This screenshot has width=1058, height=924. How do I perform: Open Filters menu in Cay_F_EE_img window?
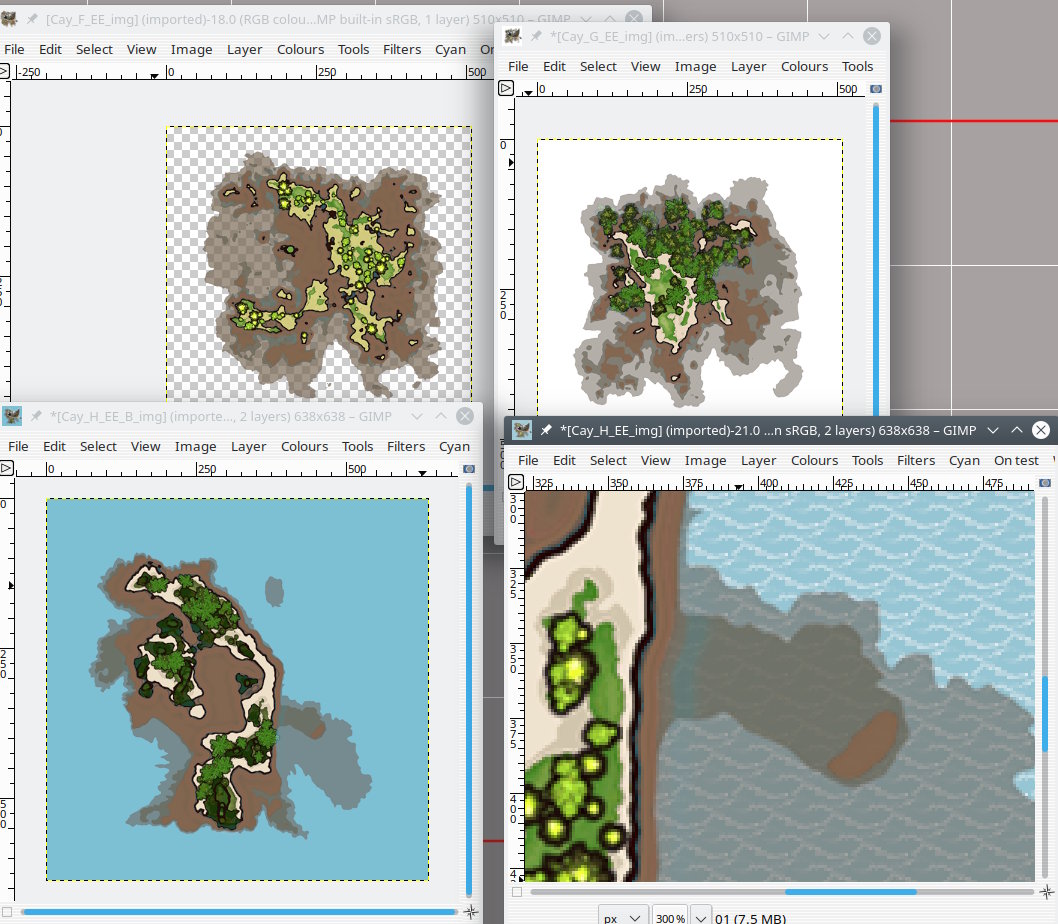pyautogui.click(x=401, y=49)
